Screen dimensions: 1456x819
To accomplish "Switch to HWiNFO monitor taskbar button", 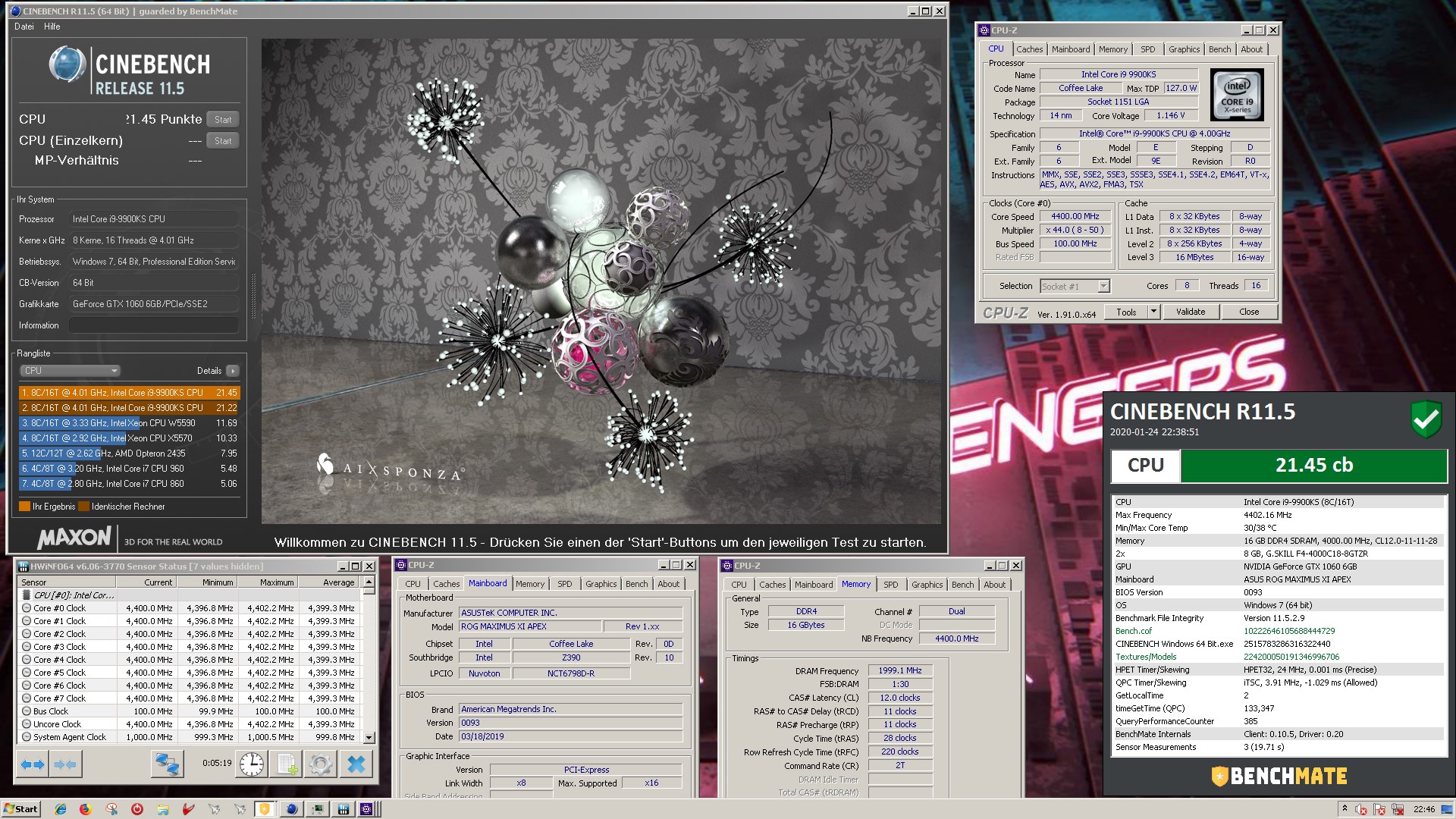I will (x=317, y=809).
